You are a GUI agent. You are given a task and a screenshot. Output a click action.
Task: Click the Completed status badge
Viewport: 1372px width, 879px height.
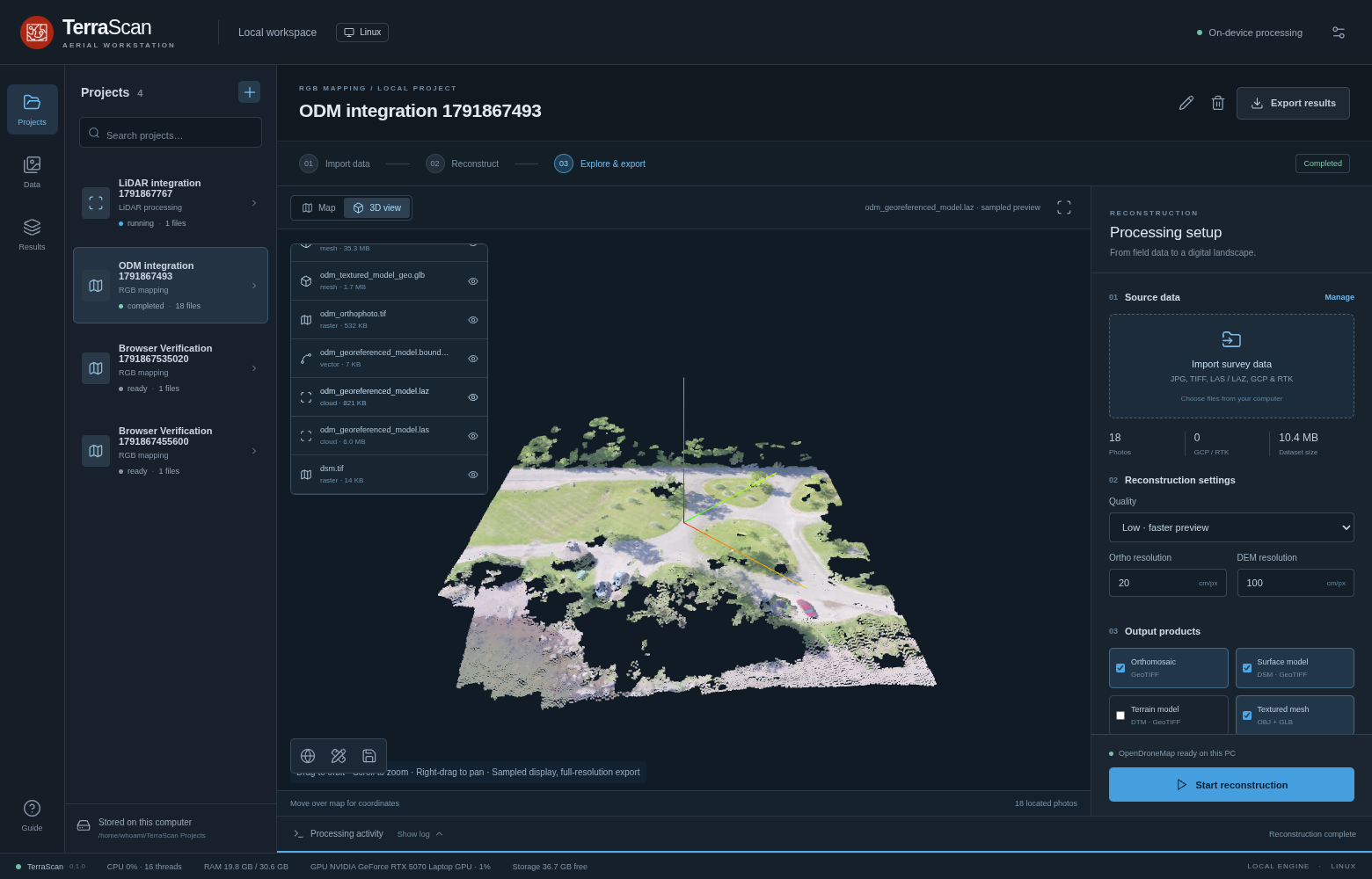1323,163
